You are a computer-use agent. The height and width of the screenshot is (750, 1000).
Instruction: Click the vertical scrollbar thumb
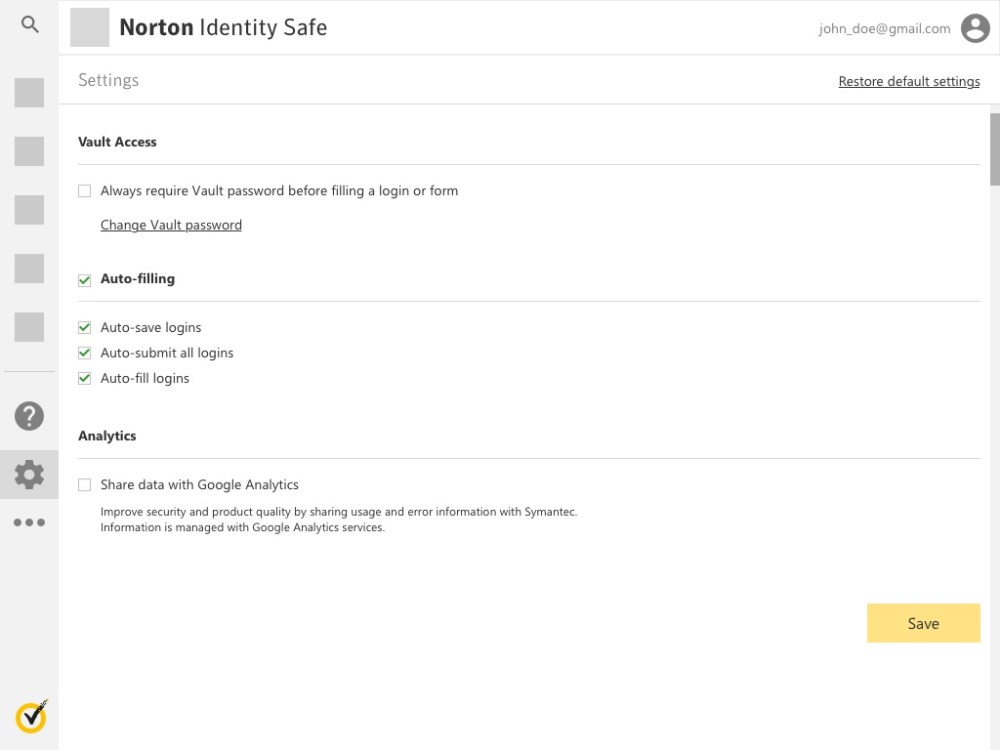click(994, 148)
